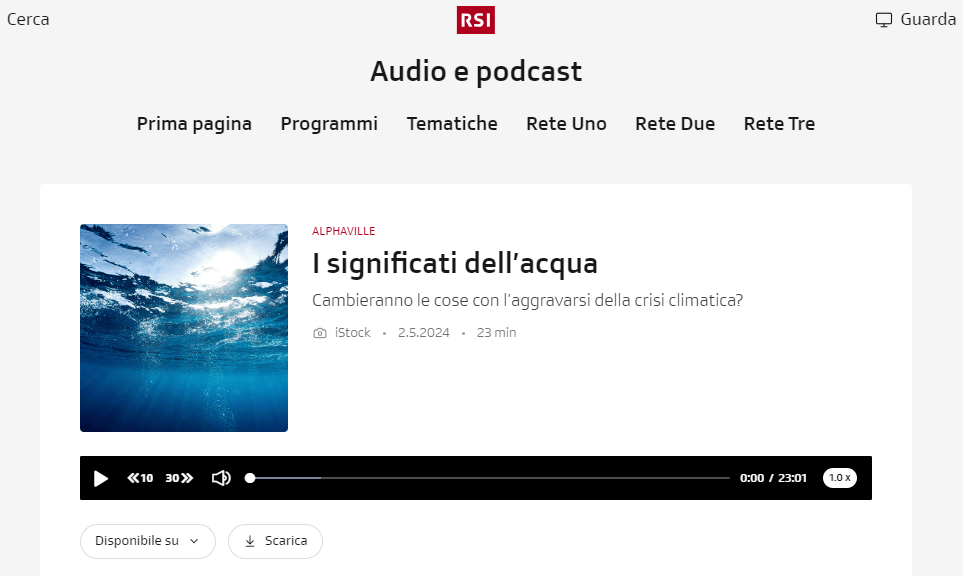Click the monitor icon beside Guarda
The height and width of the screenshot is (576, 963).
pyautogui.click(x=883, y=20)
